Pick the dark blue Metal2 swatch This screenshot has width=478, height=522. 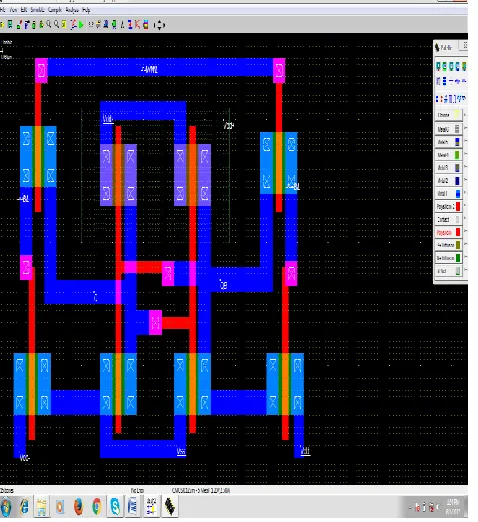(x=457, y=181)
